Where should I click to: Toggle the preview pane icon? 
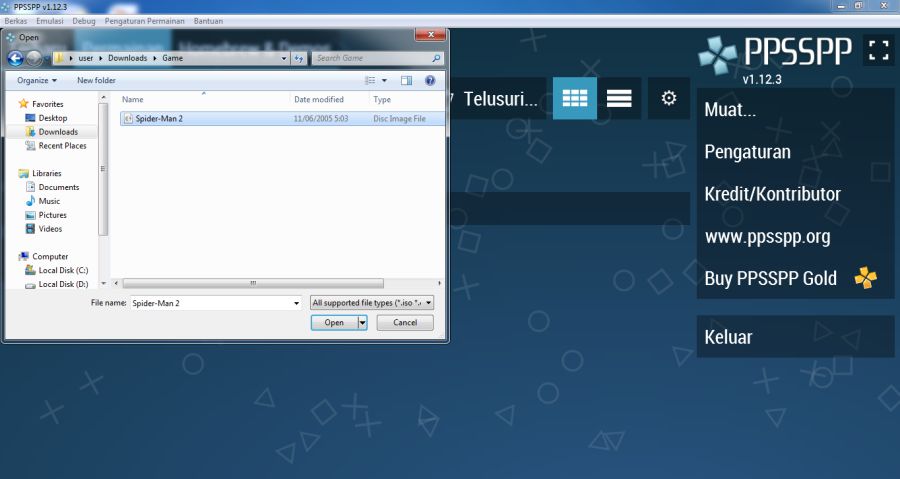tap(406, 80)
